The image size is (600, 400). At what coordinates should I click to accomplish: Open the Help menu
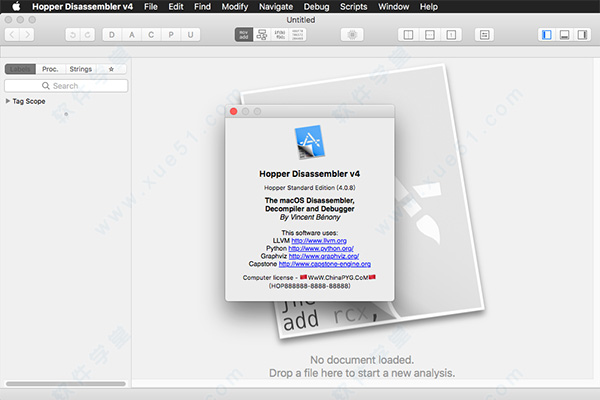coord(429,7)
